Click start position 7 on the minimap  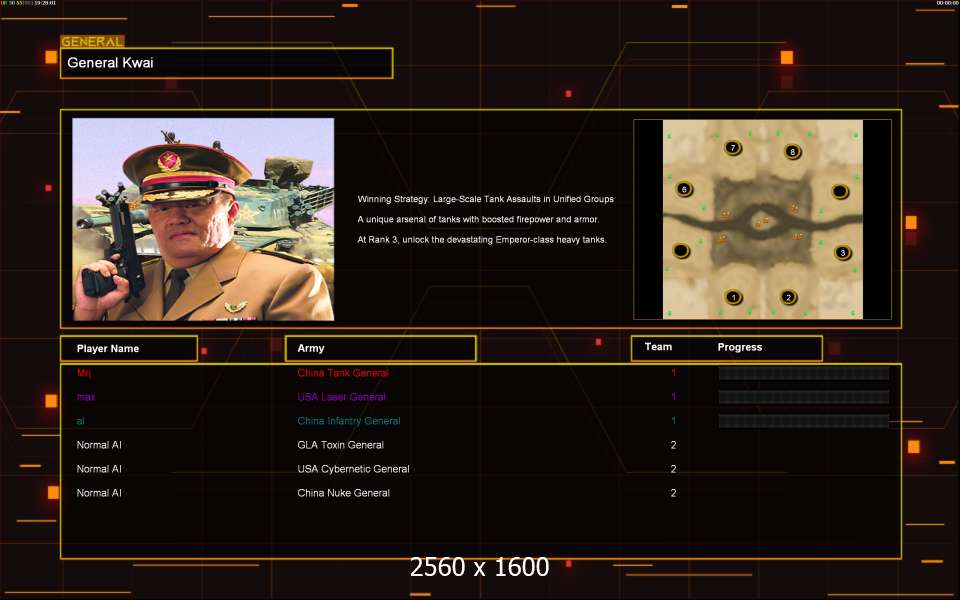tap(733, 148)
